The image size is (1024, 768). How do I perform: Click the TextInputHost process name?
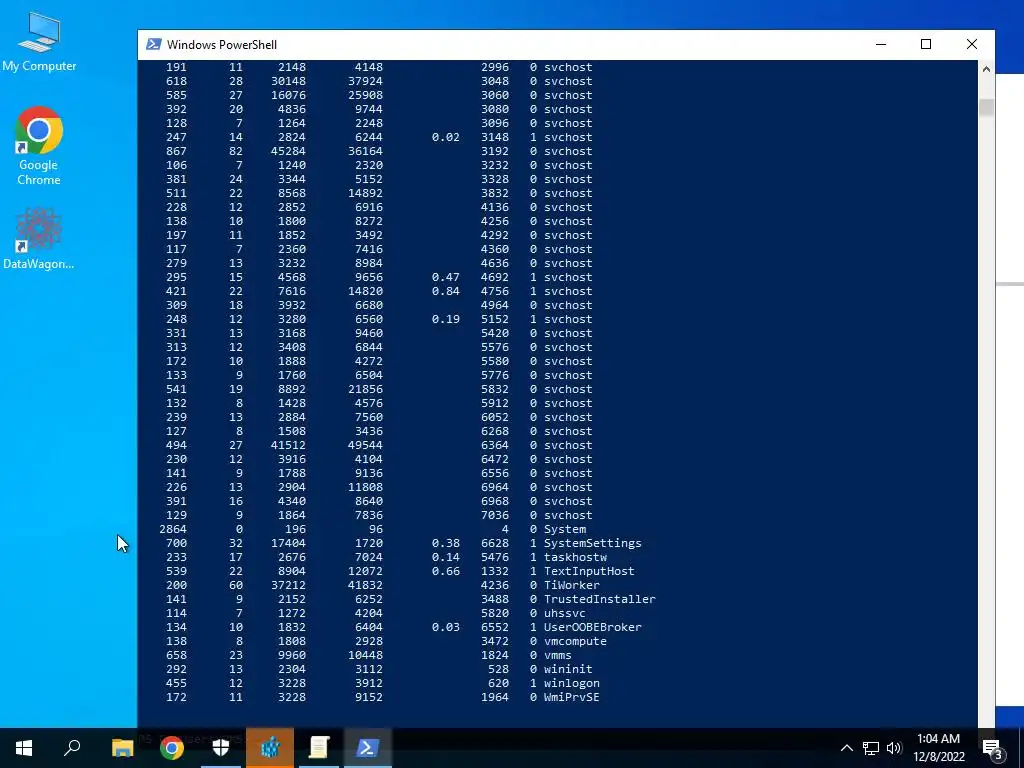(x=589, y=571)
